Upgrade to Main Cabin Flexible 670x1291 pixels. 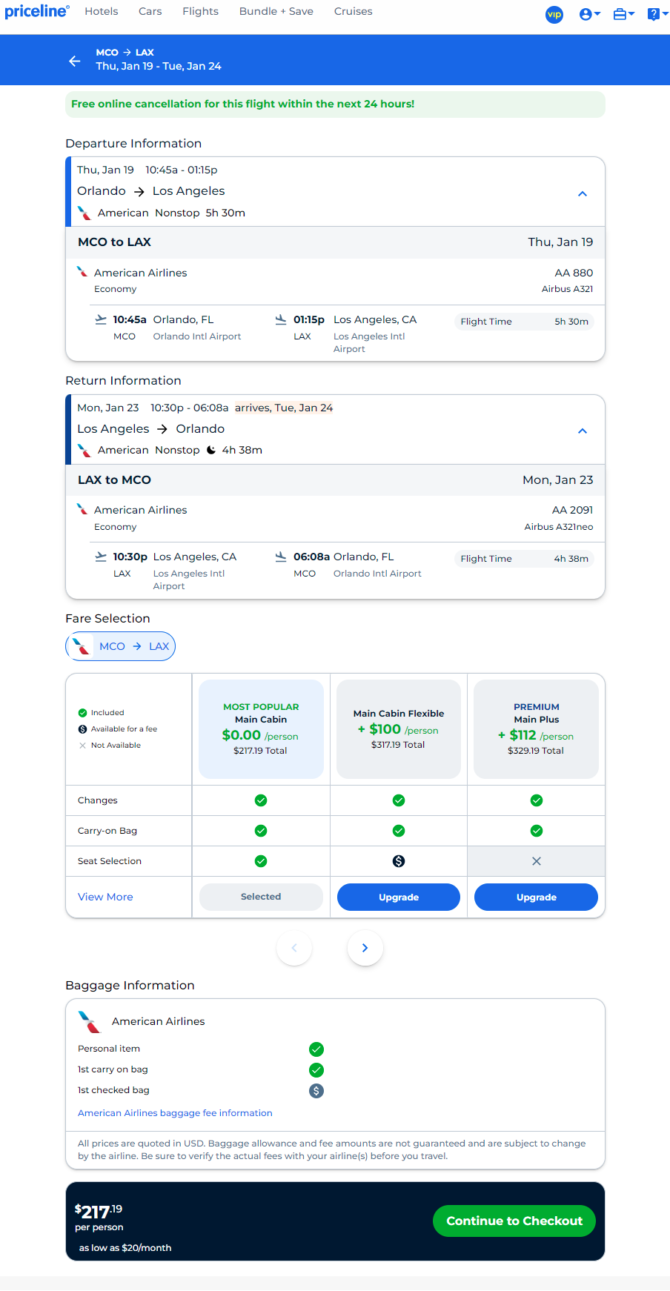tap(398, 897)
